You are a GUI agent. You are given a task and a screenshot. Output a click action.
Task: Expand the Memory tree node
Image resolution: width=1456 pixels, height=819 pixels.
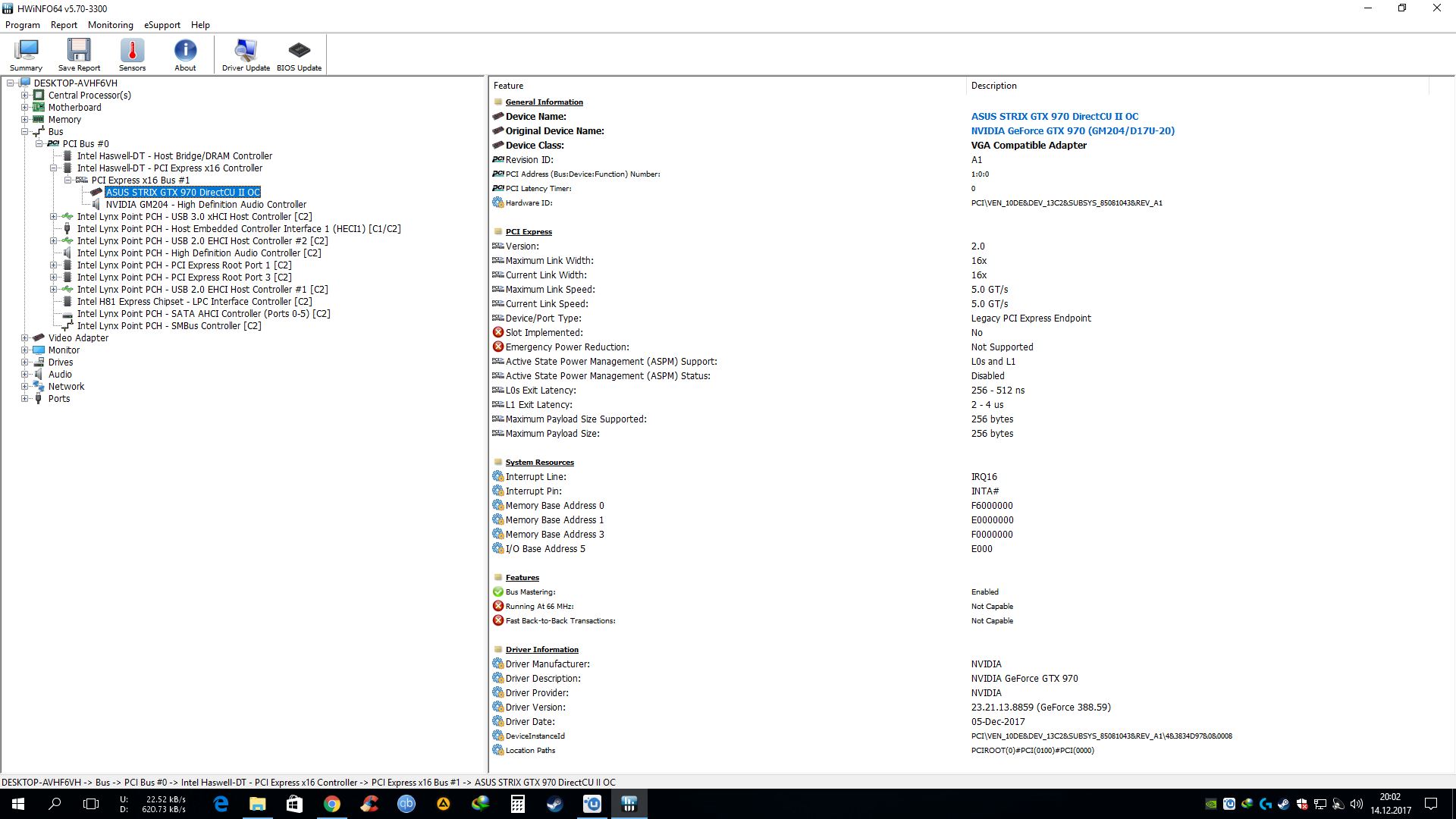click(x=25, y=120)
